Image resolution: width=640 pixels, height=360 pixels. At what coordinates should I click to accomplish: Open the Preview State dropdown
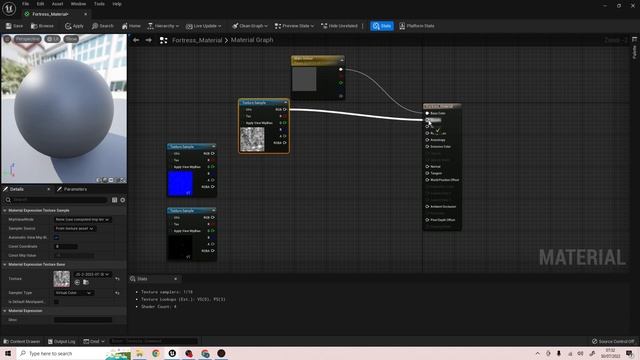[294, 26]
